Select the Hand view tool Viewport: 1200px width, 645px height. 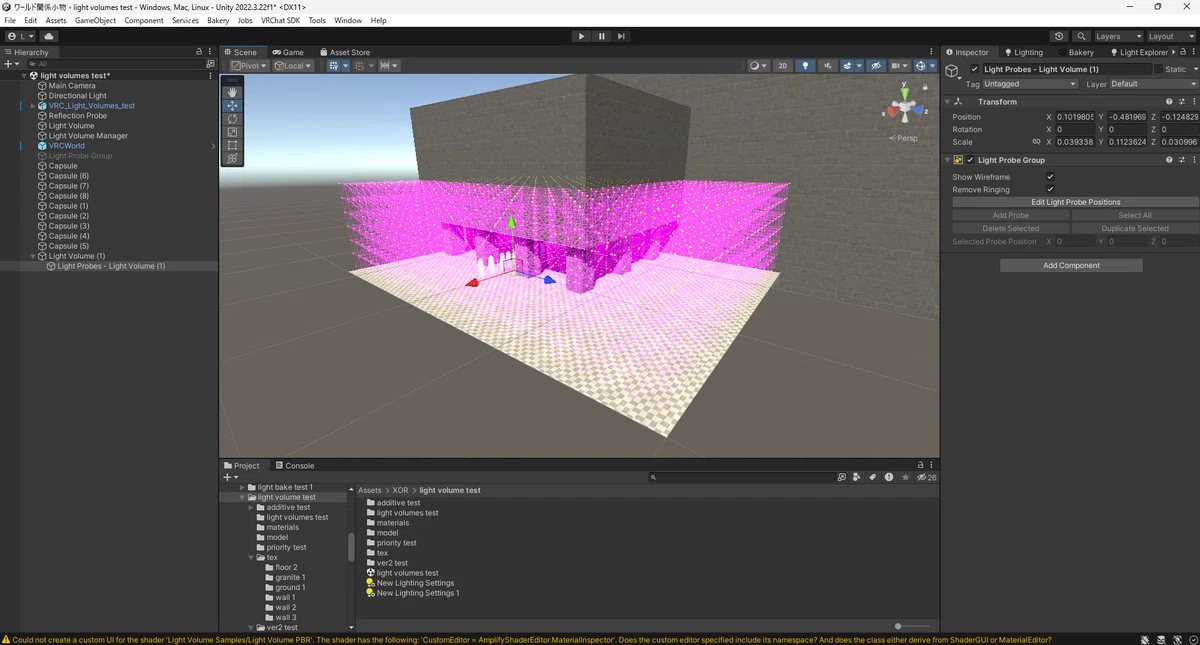coord(232,92)
